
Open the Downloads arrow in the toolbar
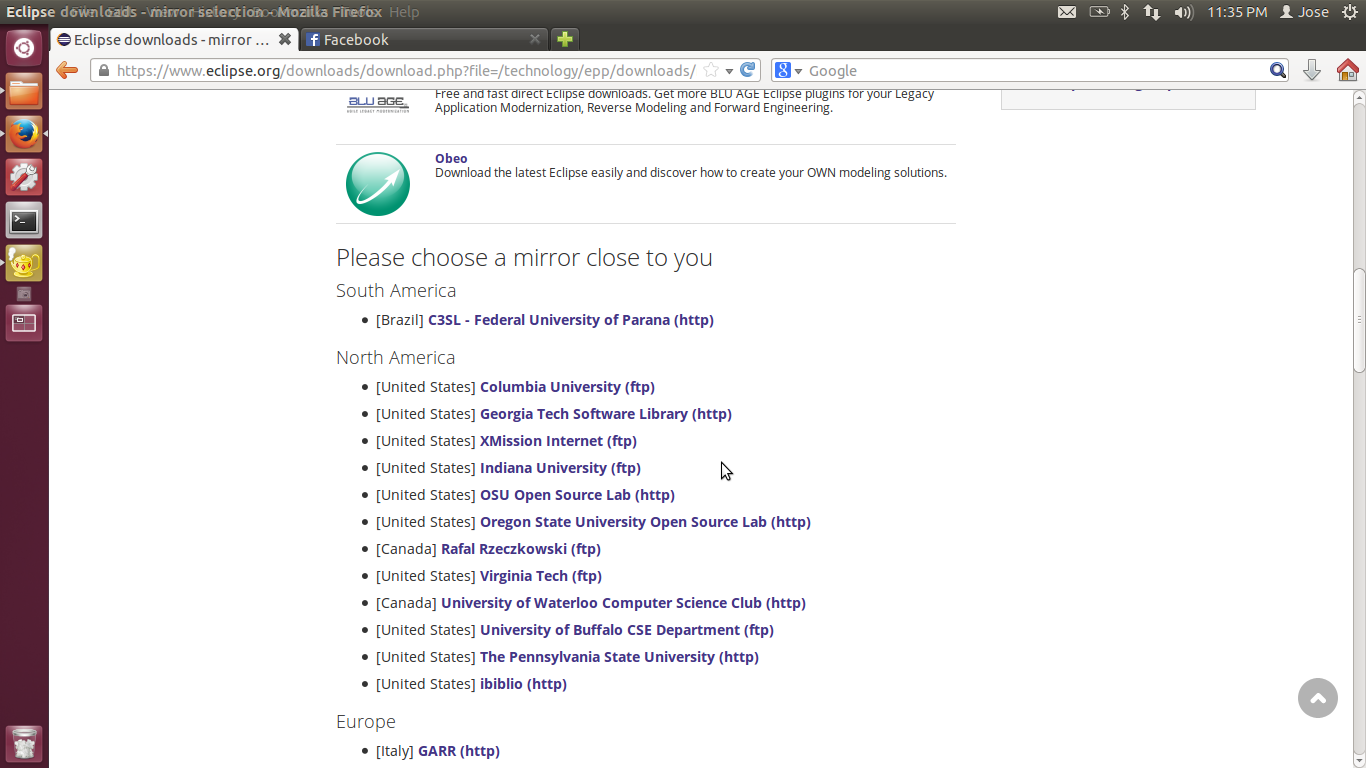tap(1312, 70)
